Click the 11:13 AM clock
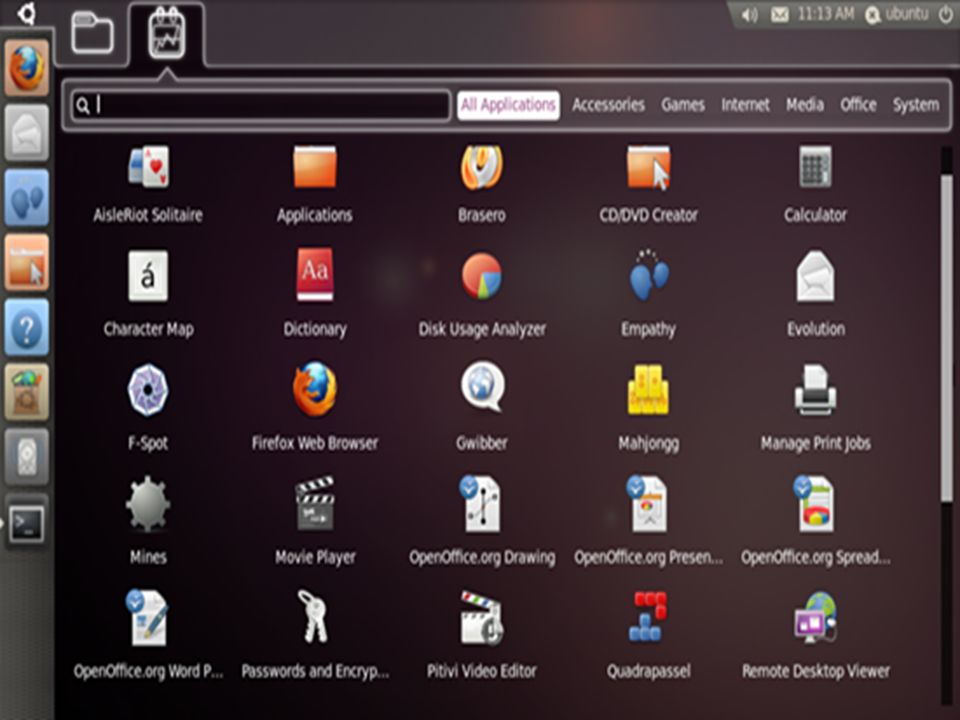 point(825,14)
